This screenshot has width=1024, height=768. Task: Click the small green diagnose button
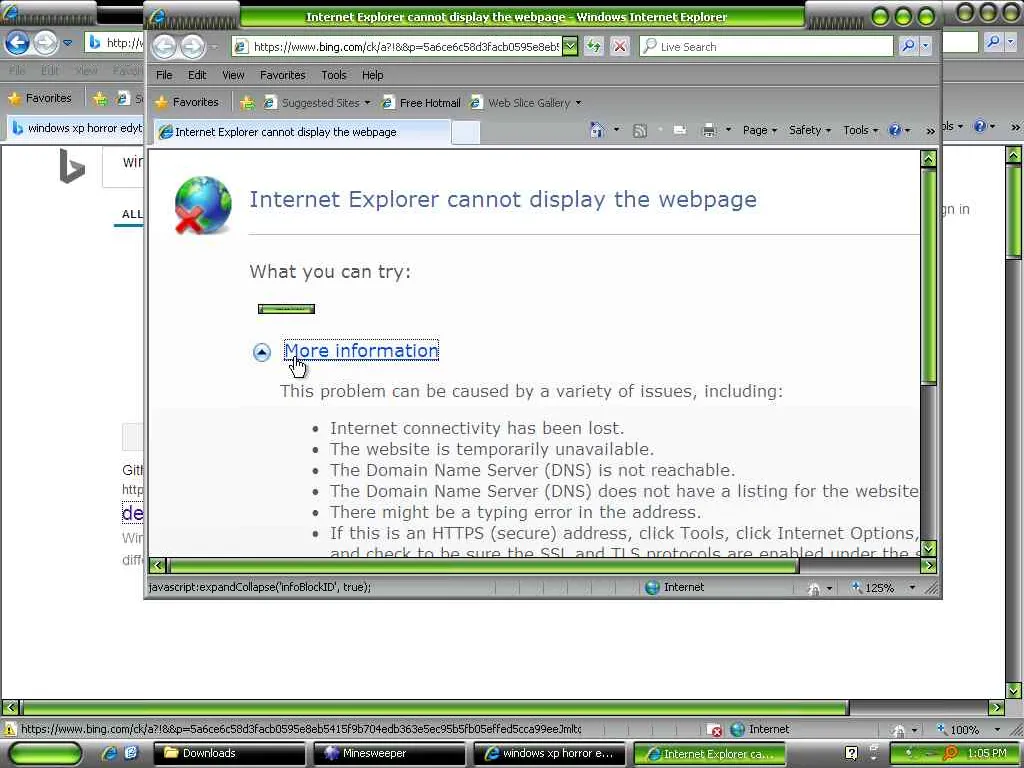click(286, 309)
